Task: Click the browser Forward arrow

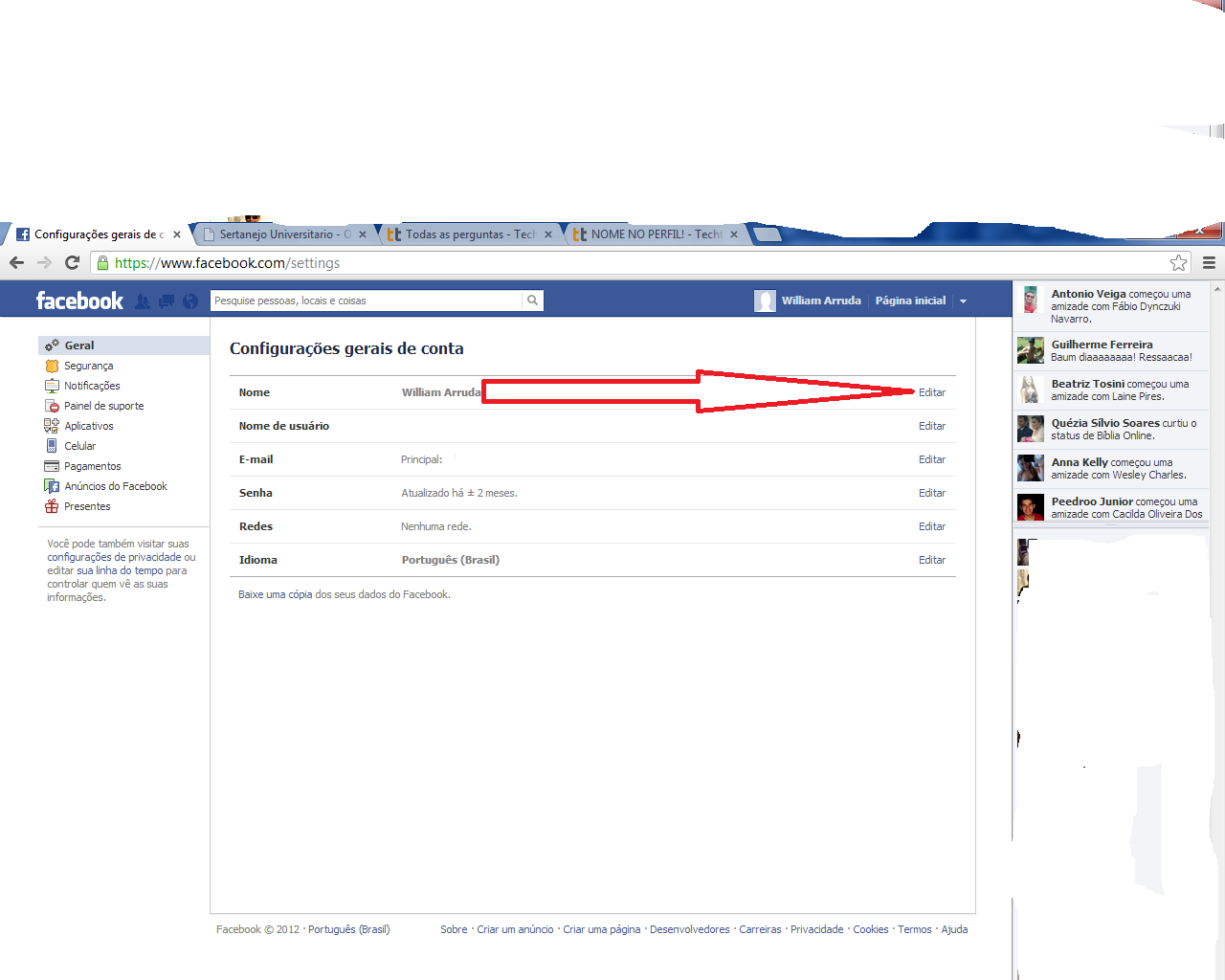Action: [x=44, y=262]
